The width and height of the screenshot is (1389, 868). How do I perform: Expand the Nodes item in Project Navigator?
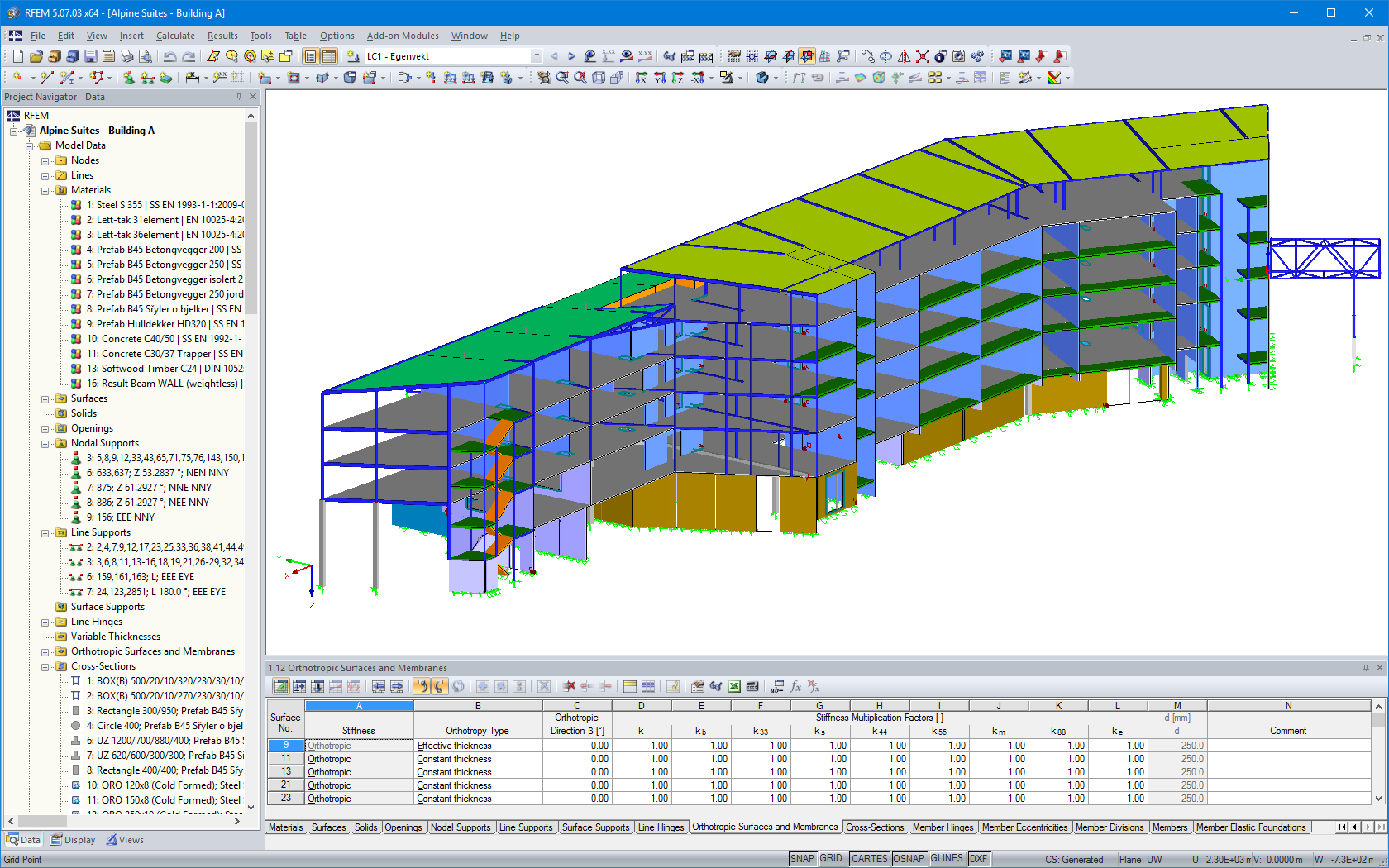tap(45, 160)
